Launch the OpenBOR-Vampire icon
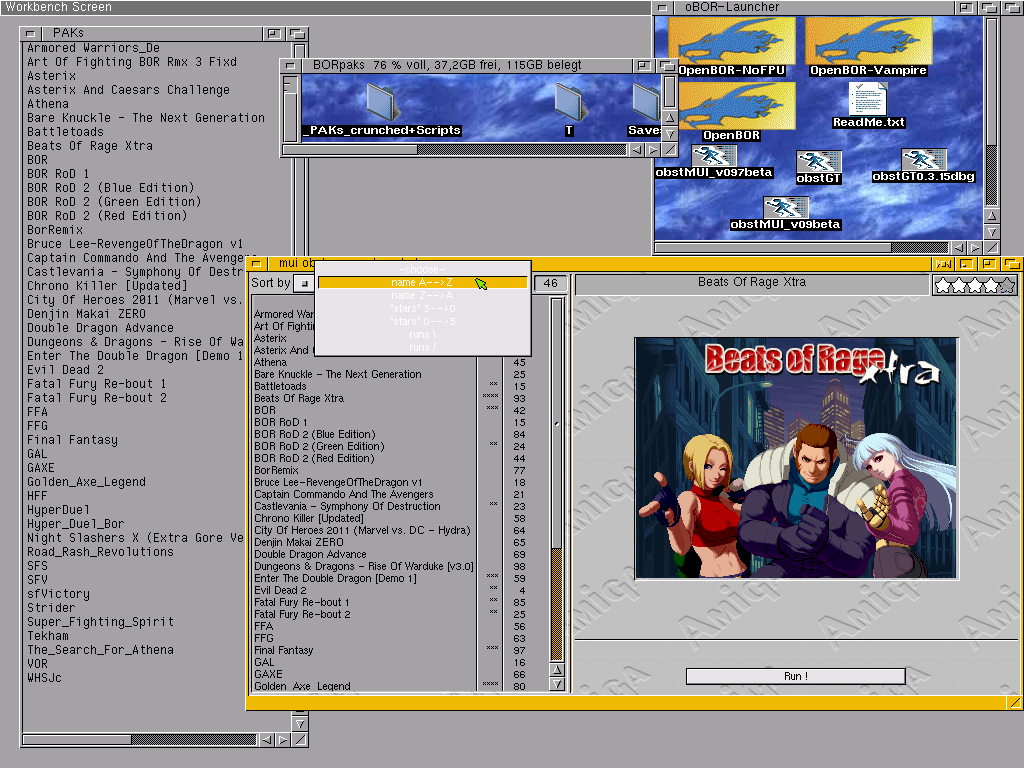Screen dimensions: 1024x768 pos(868,42)
